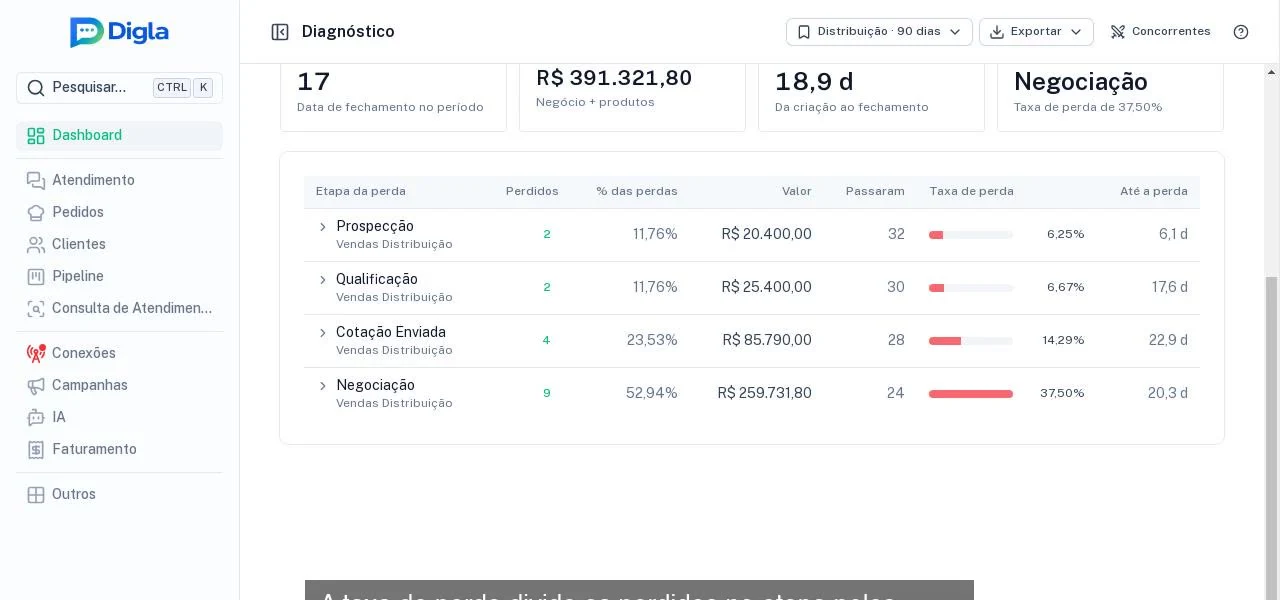The height and width of the screenshot is (600, 1280).
Task: Click the 18,9 d summary card
Action: 871,97
